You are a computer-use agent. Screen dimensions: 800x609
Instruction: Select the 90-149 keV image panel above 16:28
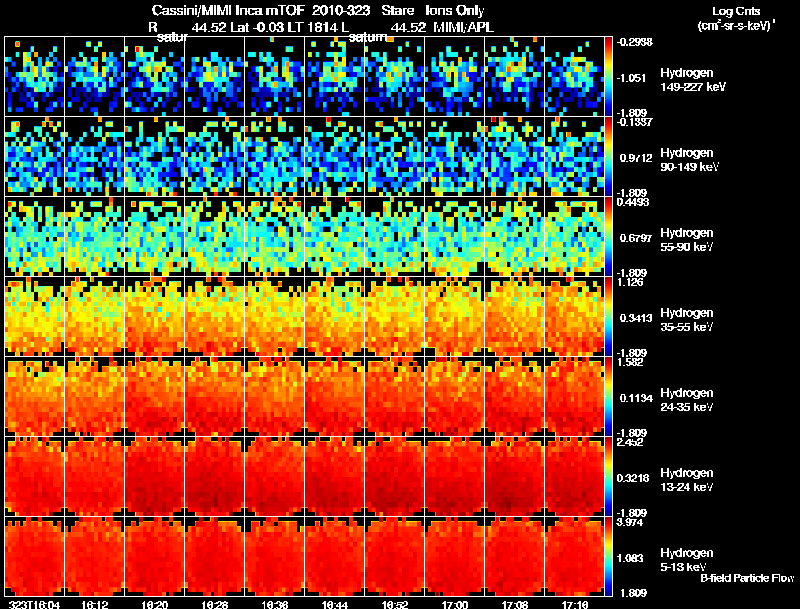[x=214, y=157]
